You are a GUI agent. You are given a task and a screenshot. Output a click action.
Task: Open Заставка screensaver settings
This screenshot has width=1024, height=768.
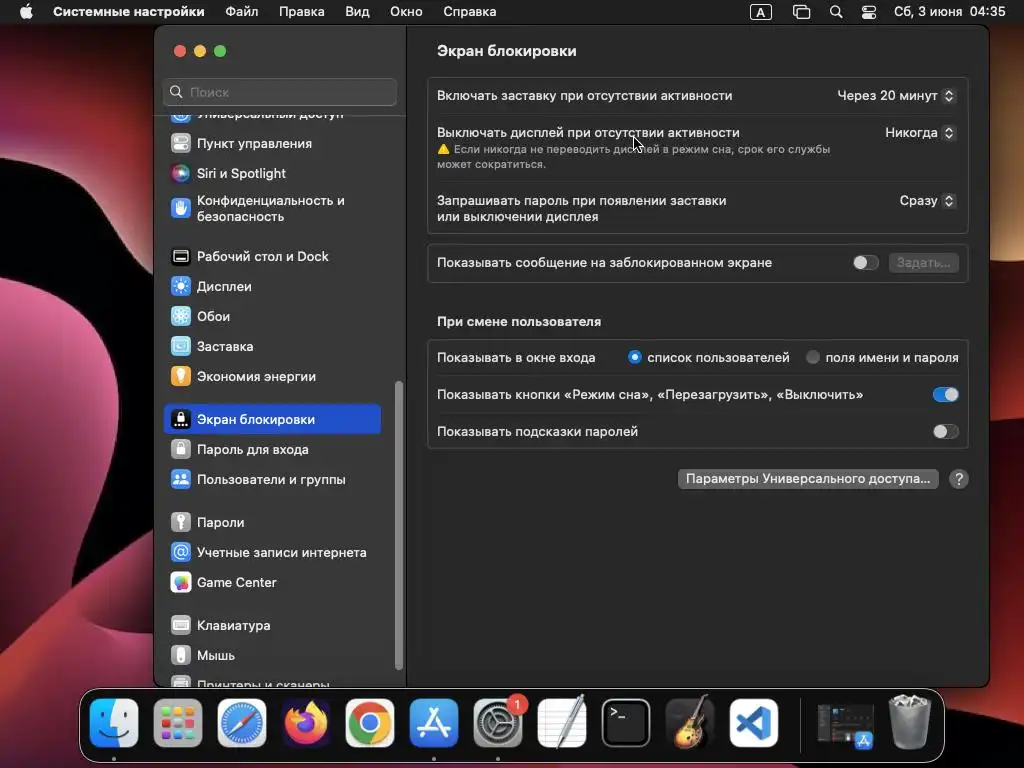272,346
